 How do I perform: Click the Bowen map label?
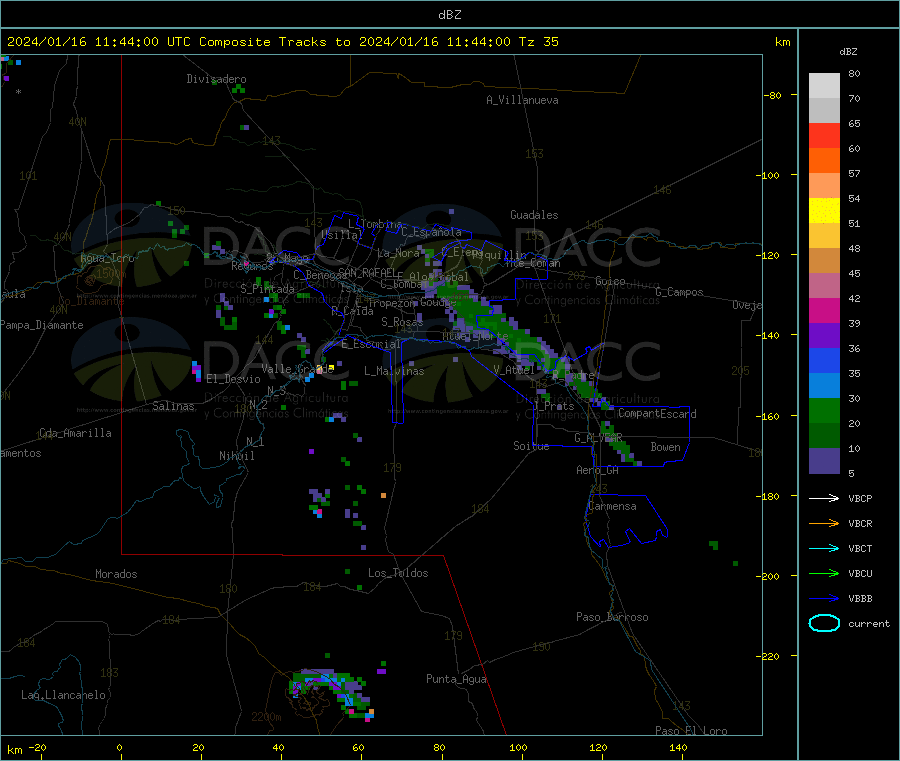pos(665,447)
